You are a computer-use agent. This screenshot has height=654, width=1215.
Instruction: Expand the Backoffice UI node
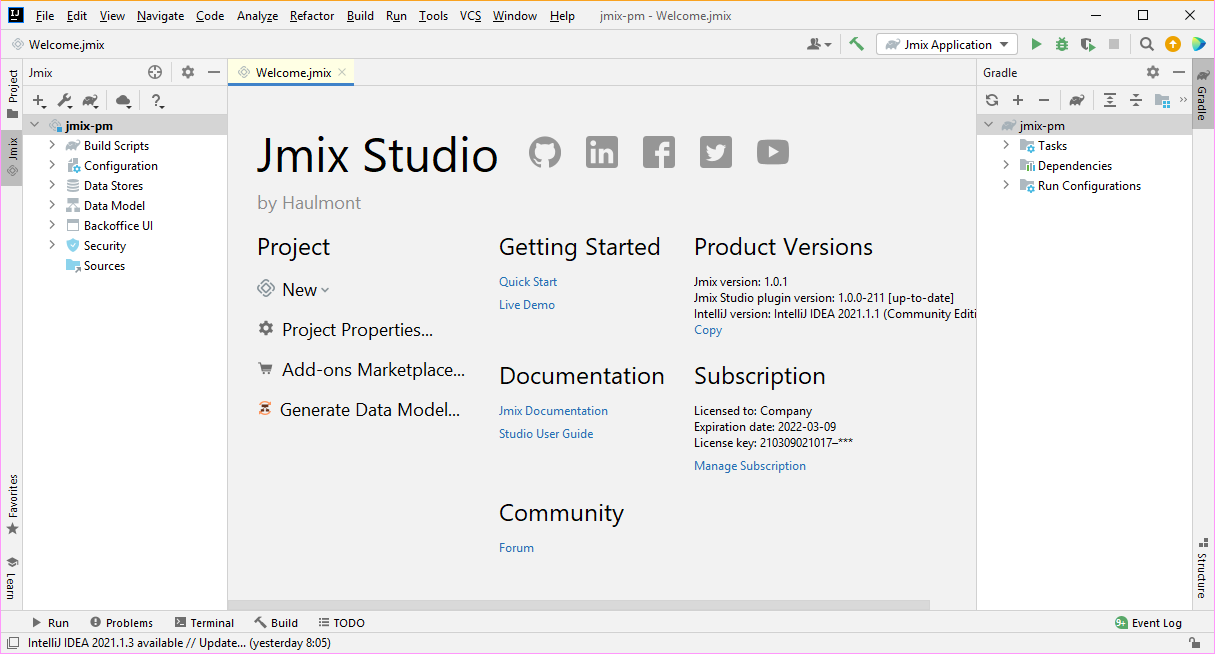(52, 226)
